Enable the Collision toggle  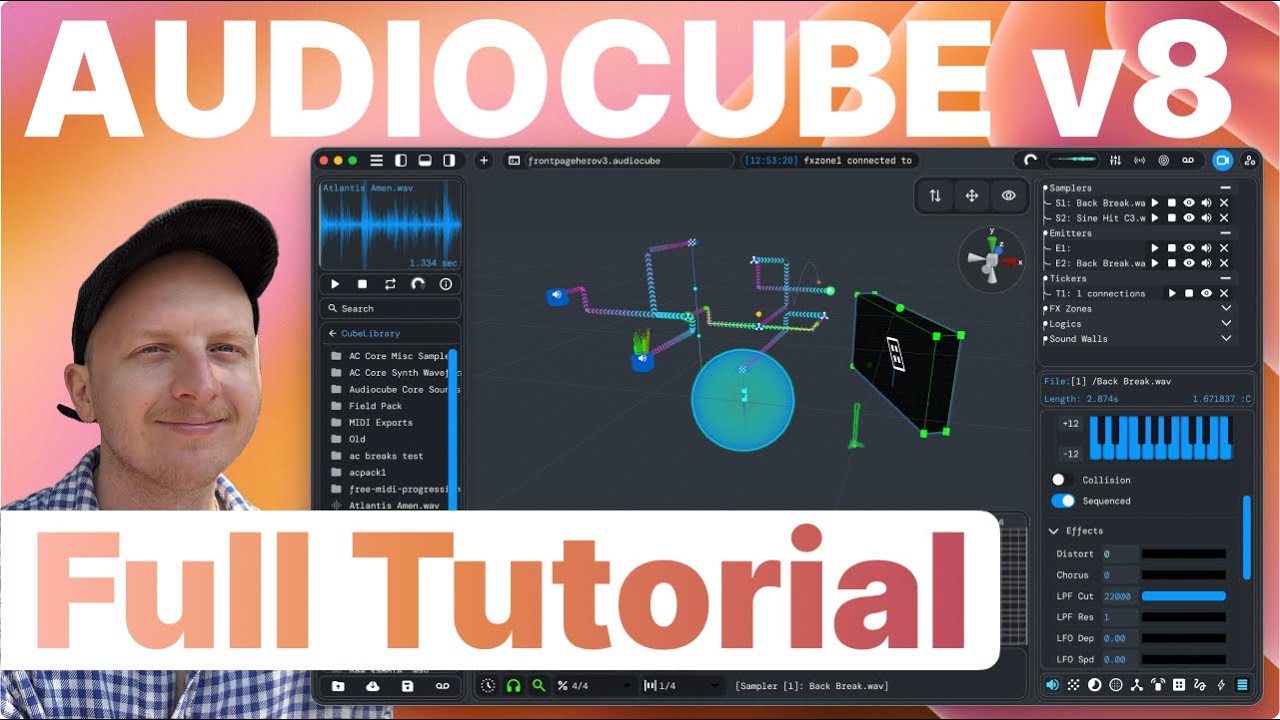1062,480
